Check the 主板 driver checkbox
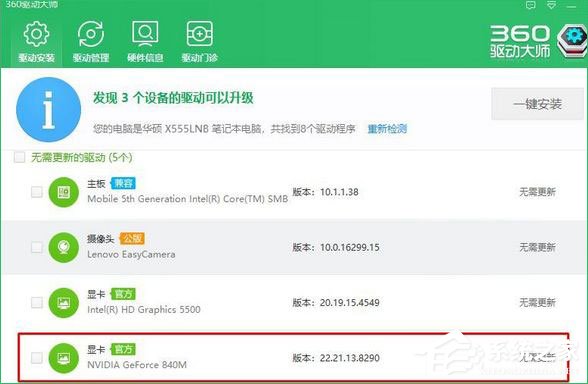 coord(37,192)
